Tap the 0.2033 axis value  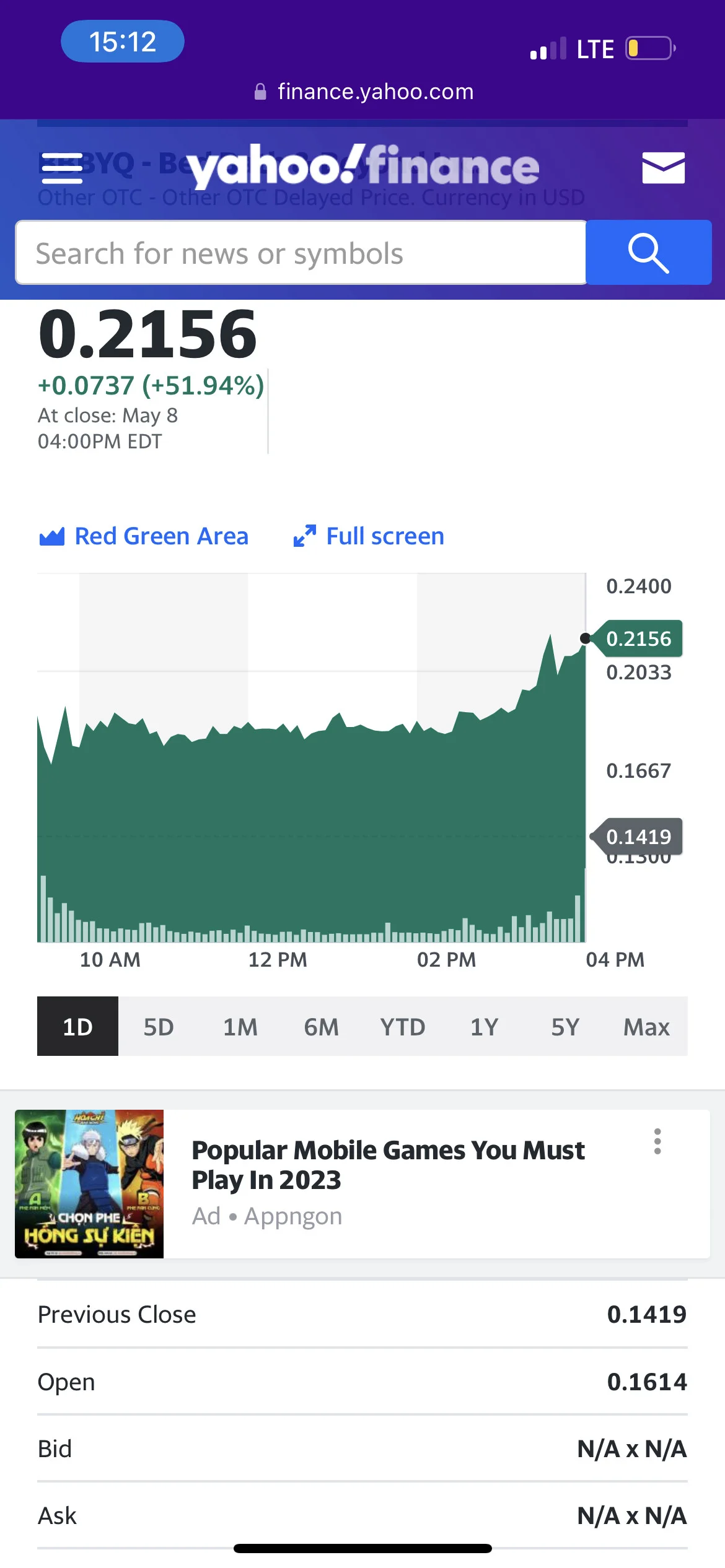tap(639, 673)
